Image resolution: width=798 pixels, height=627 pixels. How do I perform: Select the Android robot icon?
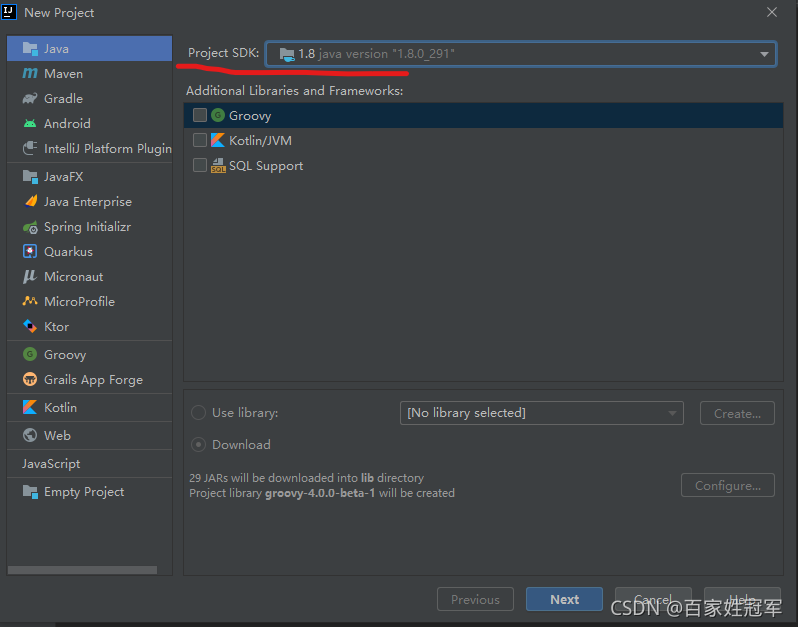pyautogui.click(x=30, y=124)
